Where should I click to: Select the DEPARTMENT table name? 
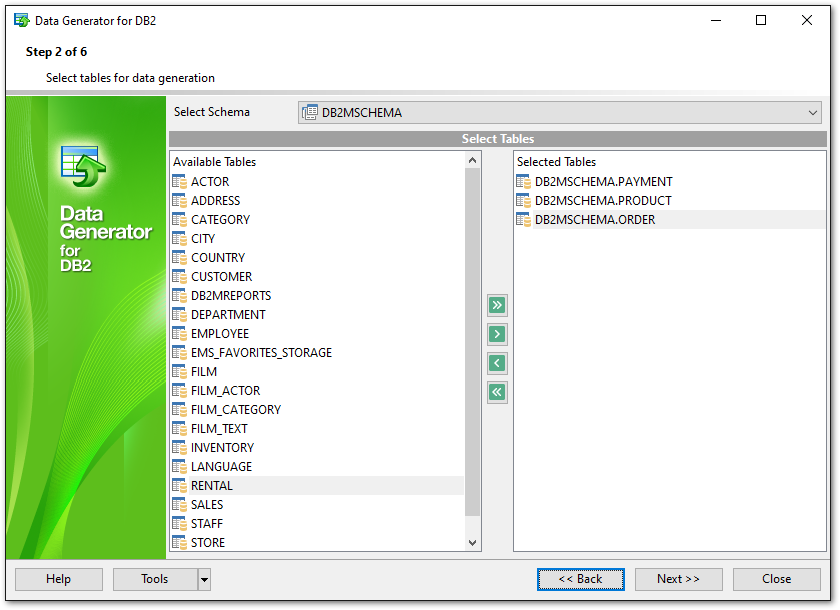[228, 315]
